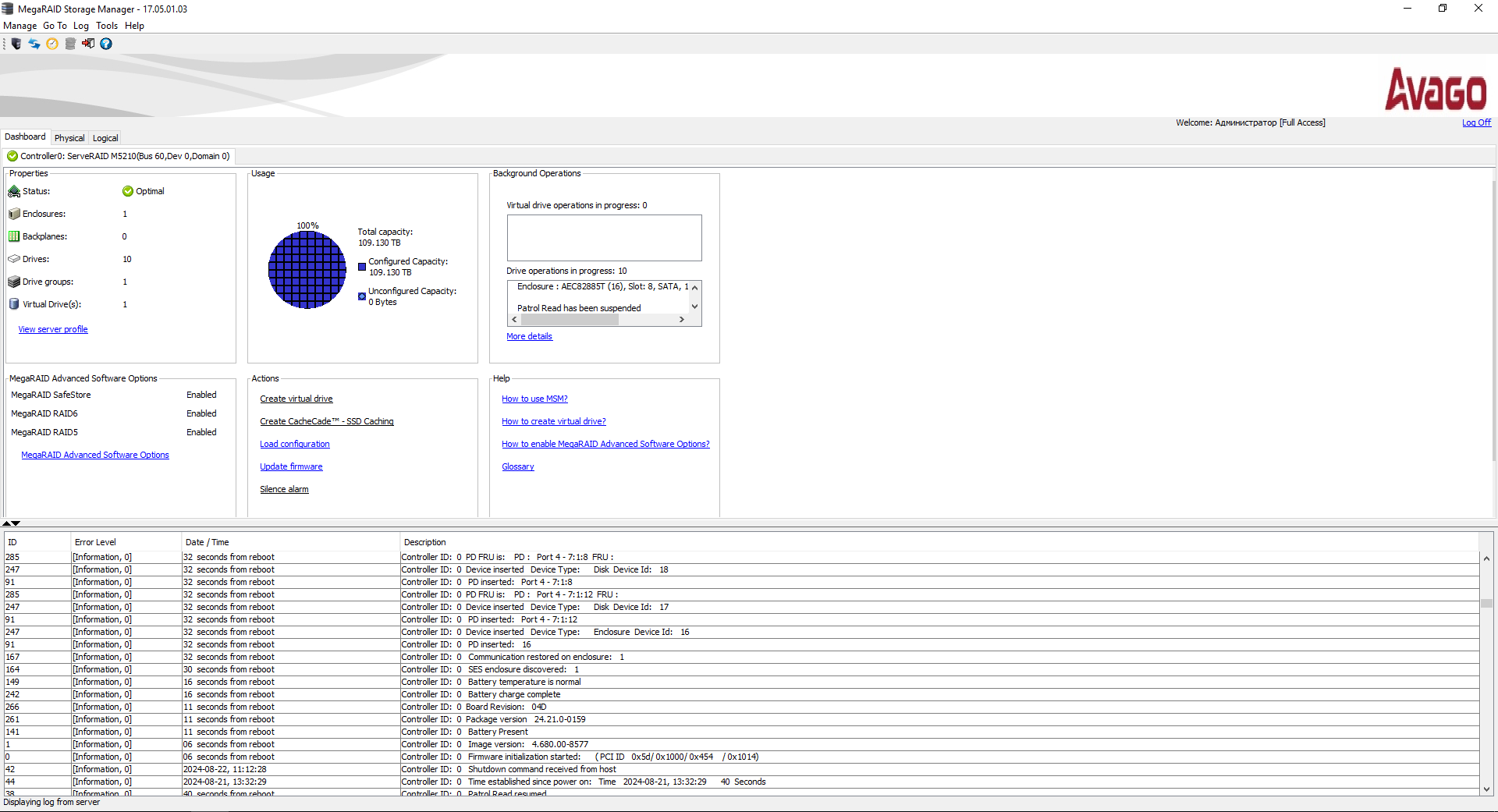Viewport: 1498px width, 812px height.
Task: Click up arrow in drive operations list
Action: click(x=694, y=287)
